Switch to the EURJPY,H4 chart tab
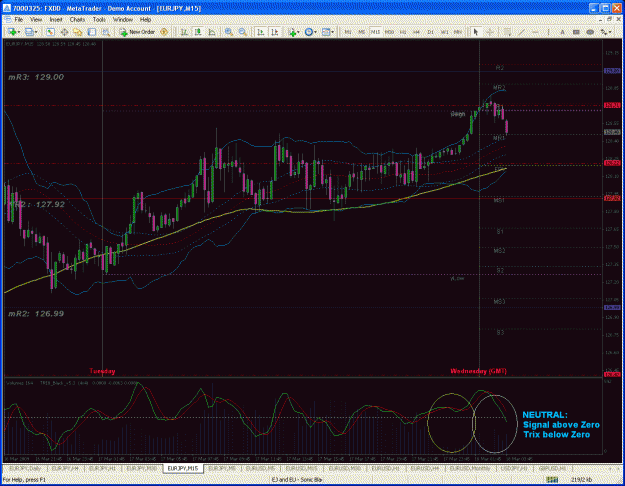Image resolution: width=625 pixels, height=486 pixels. (65, 468)
